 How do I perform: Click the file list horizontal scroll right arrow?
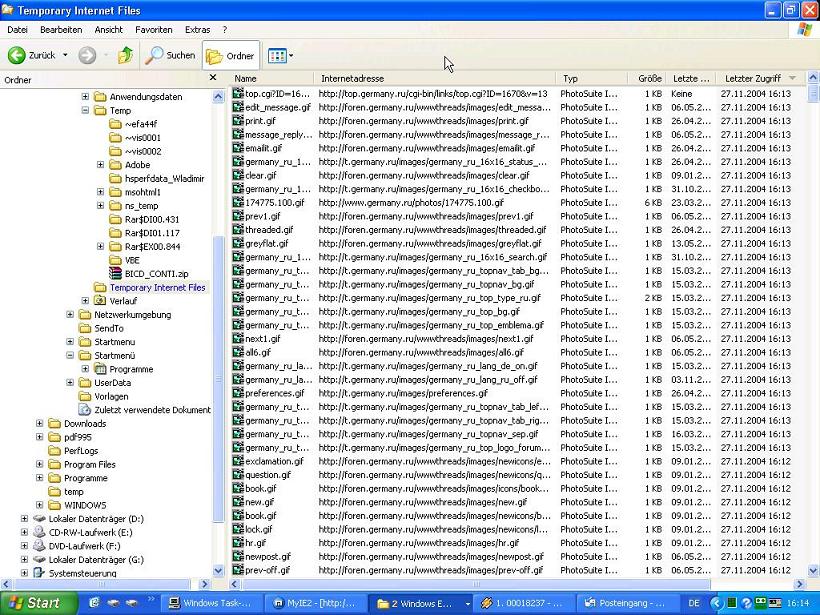tap(800, 584)
